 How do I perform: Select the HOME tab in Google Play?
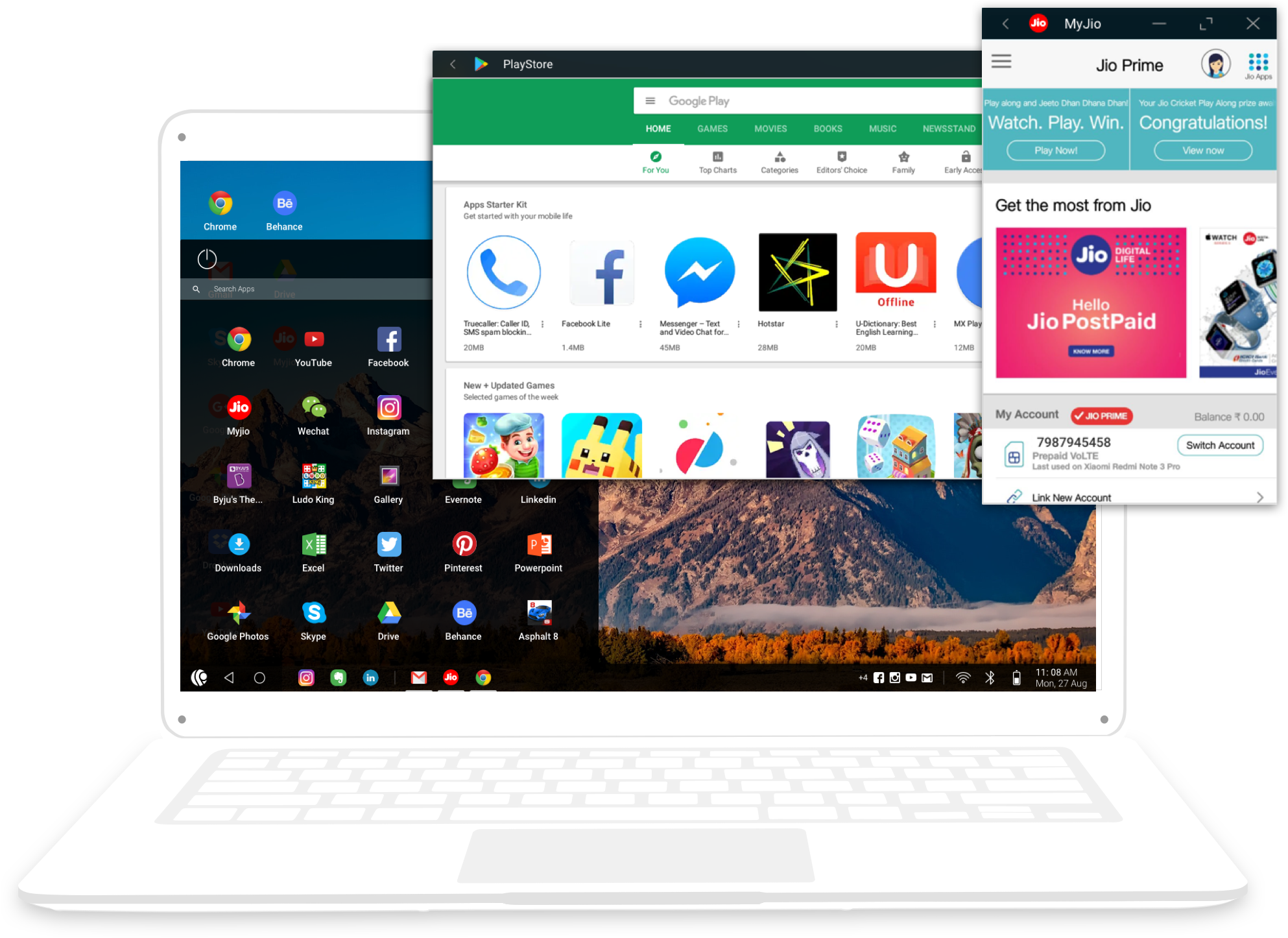(x=657, y=127)
